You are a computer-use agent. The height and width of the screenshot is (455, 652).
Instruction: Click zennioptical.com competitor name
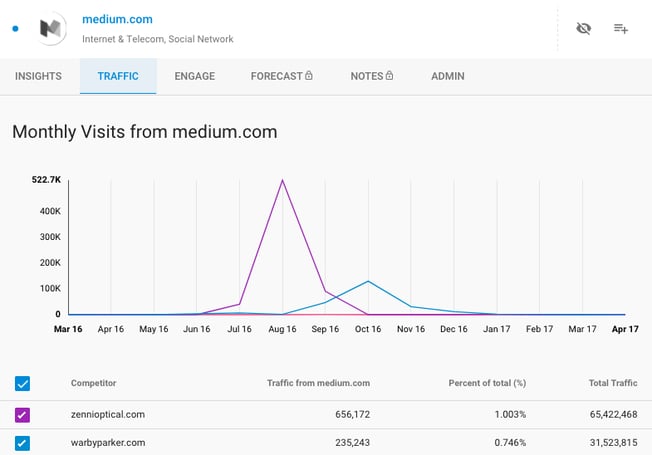(108, 414)
